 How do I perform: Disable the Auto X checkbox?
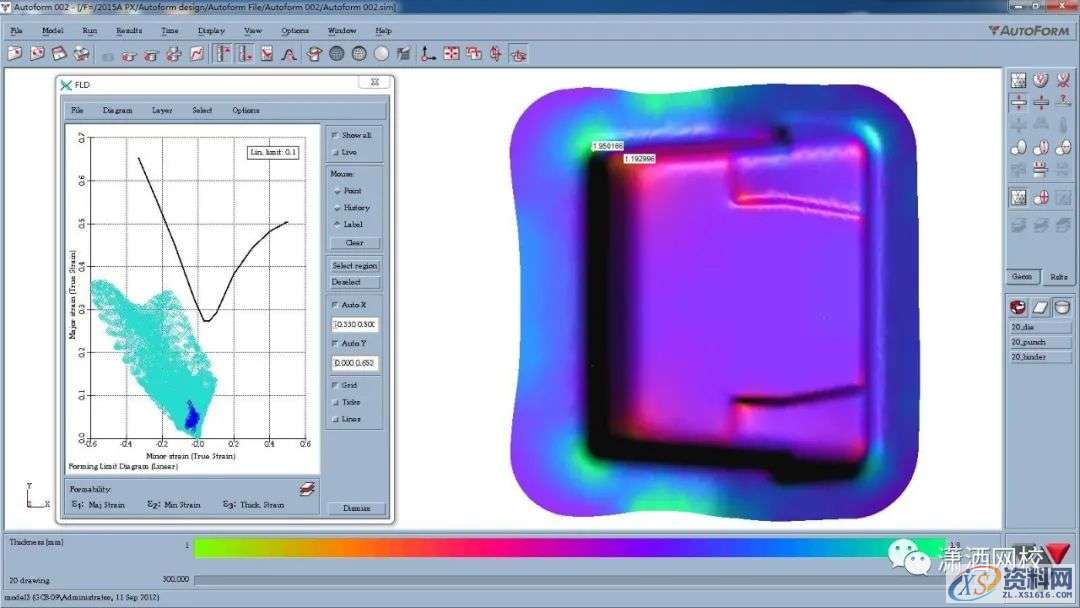pyautogui.click(x=335, y=305)
